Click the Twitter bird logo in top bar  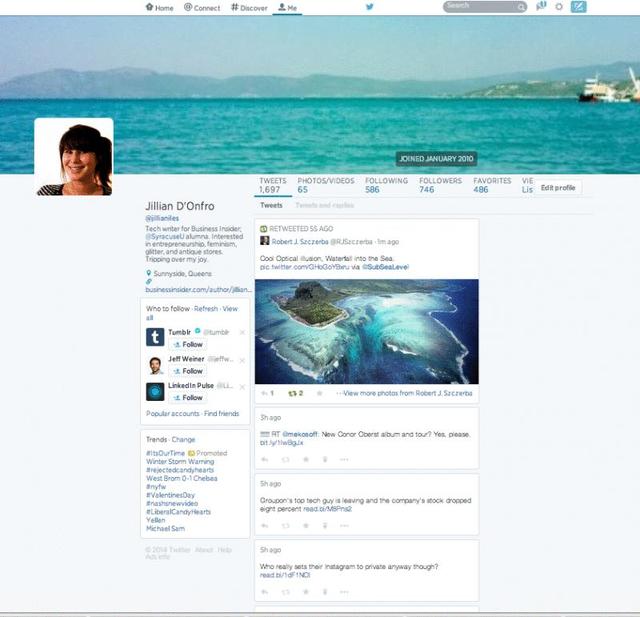(x=369, y=7)
